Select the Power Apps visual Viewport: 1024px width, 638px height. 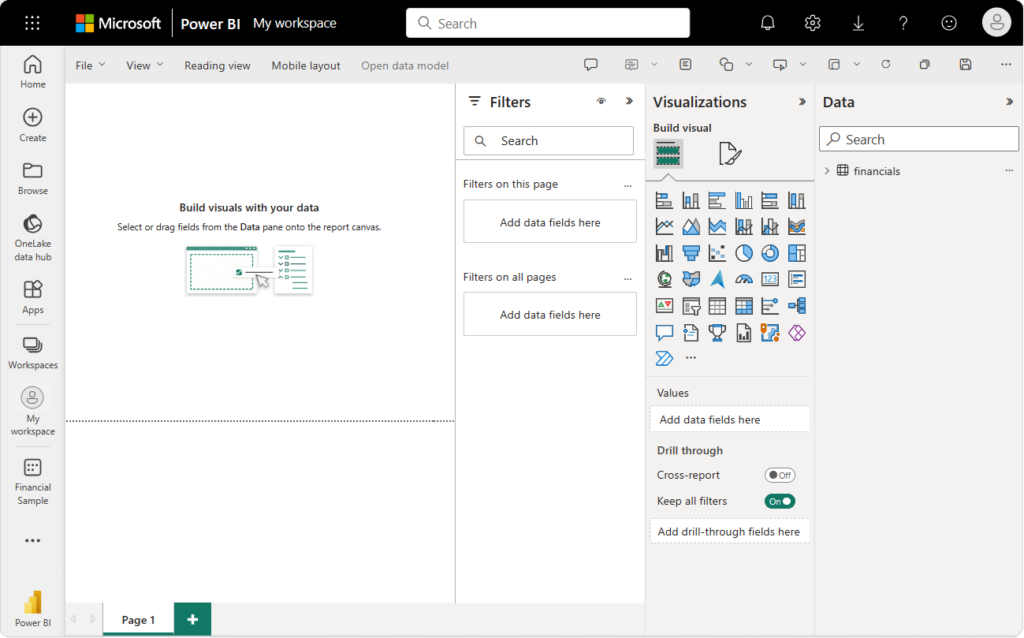click(x=797, y=333)
